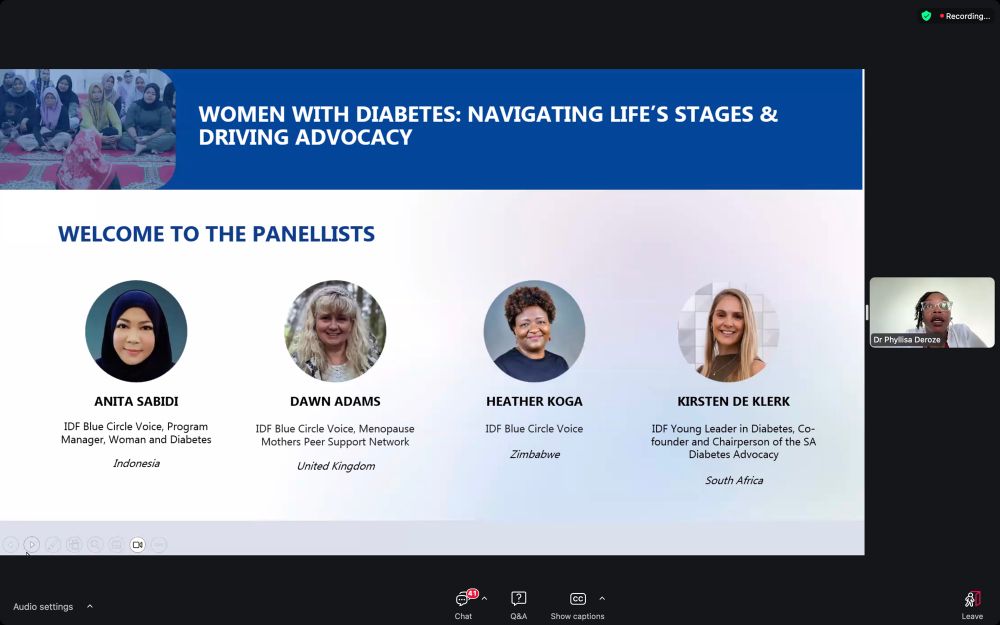Screen dimensions: 1000x625
Task: Expand the arrow beside Show captions
Action: click(602, 599)
